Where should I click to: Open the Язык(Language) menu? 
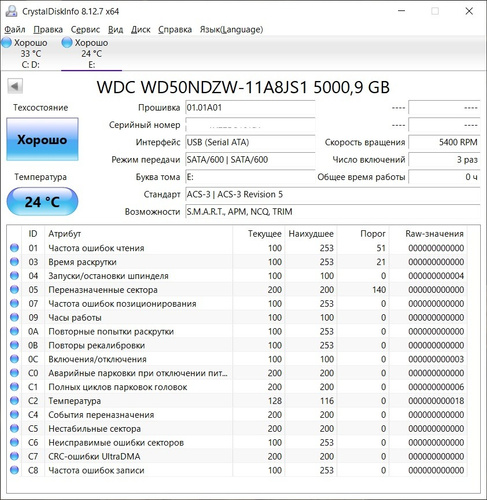231,30
